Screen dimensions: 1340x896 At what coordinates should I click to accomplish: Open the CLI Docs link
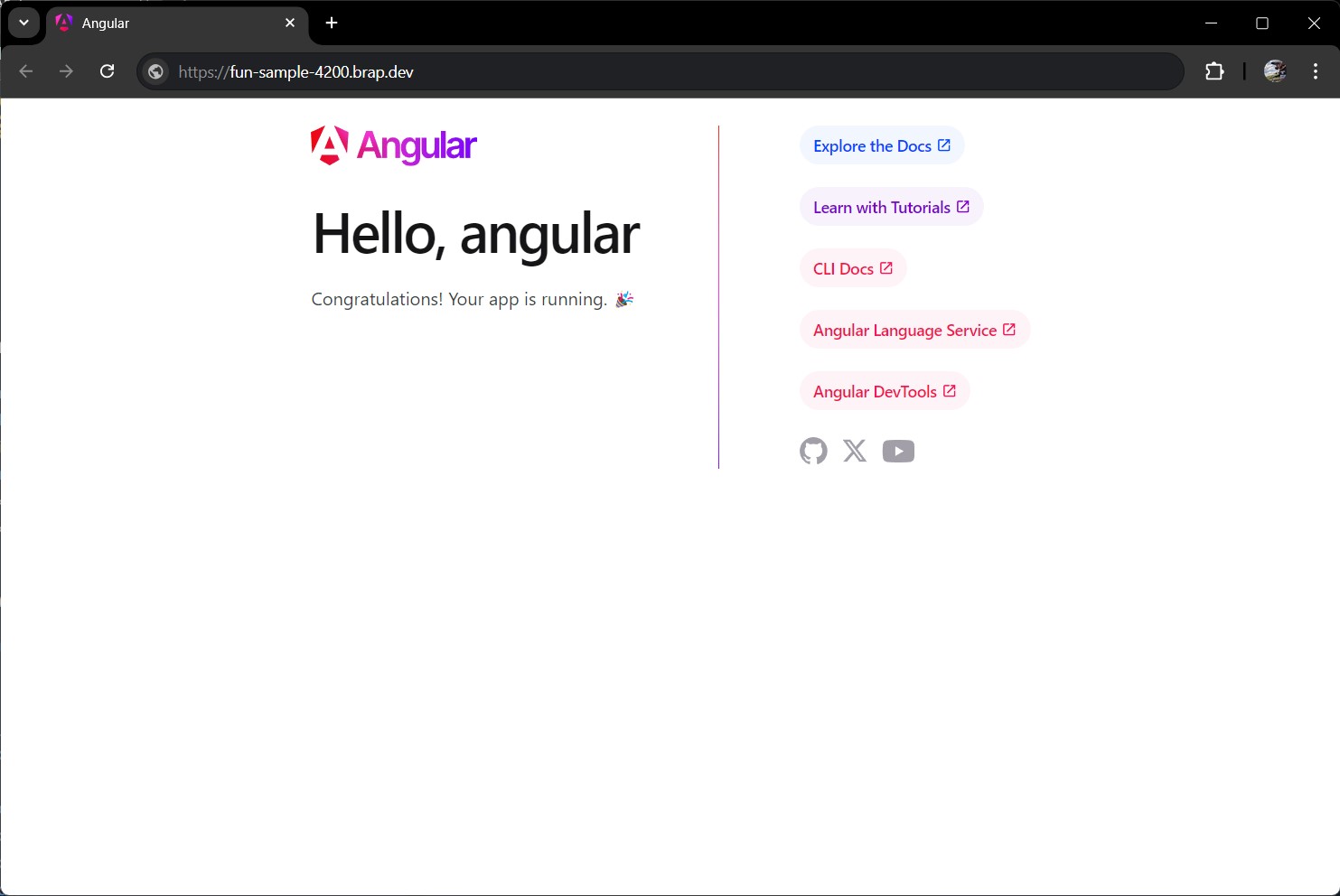click(x=852, y=268)
